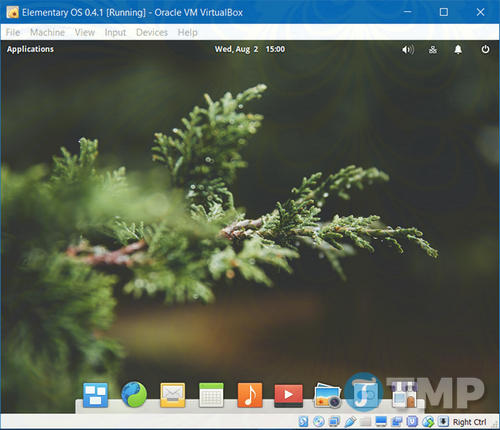Open the Calendar app in dock
The image size is (500, 430).
coord(211,395)
